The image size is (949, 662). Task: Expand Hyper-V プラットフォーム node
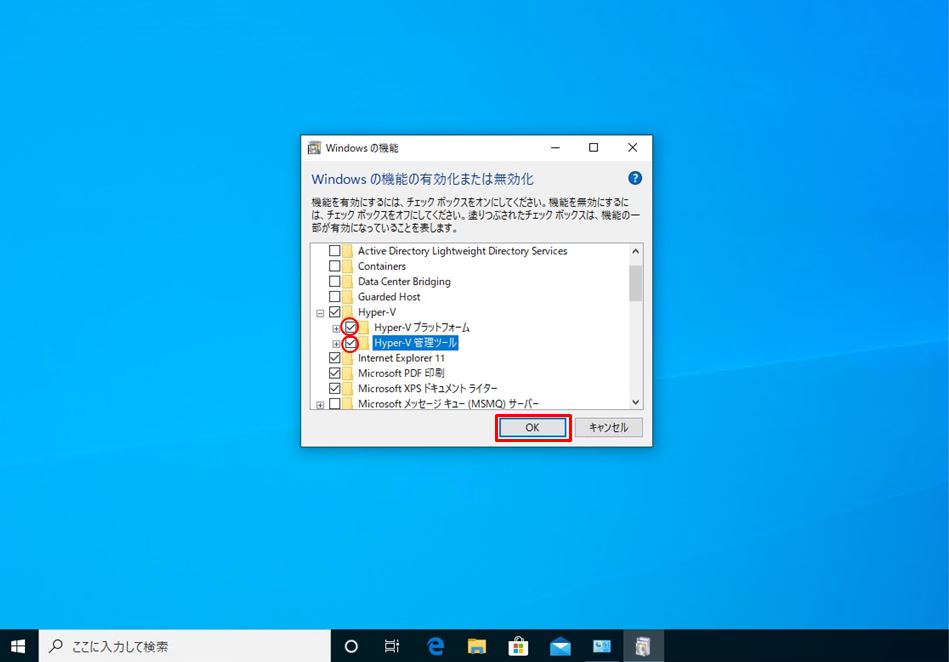tap(336, 329)
